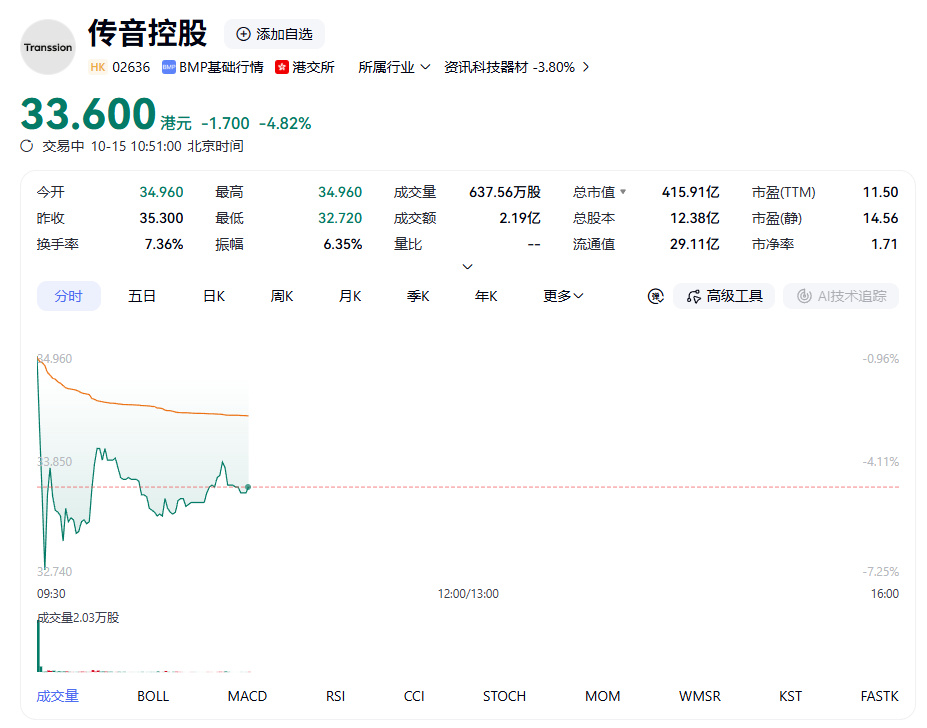Select the 分时 chart tab

pos(69,296)
